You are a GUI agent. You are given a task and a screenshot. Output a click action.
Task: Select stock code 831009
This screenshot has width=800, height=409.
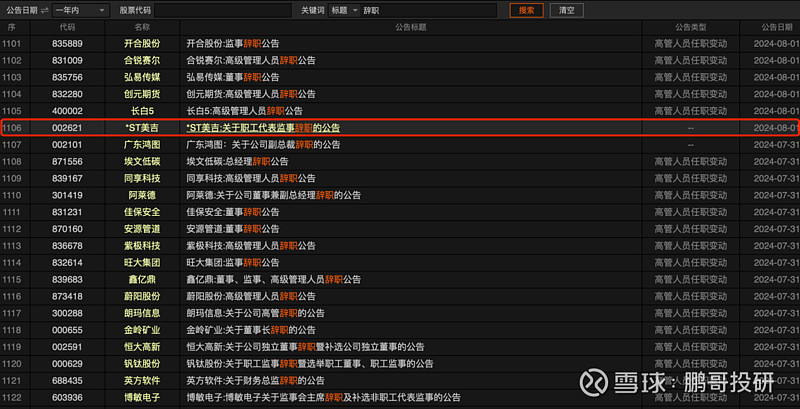point(67,61)
